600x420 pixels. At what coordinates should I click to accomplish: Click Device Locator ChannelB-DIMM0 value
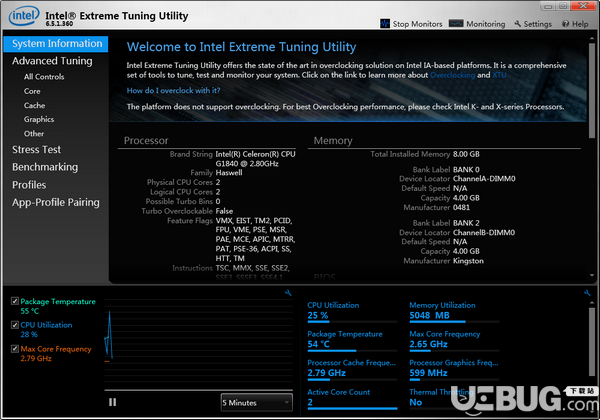[x=484, y=233]
